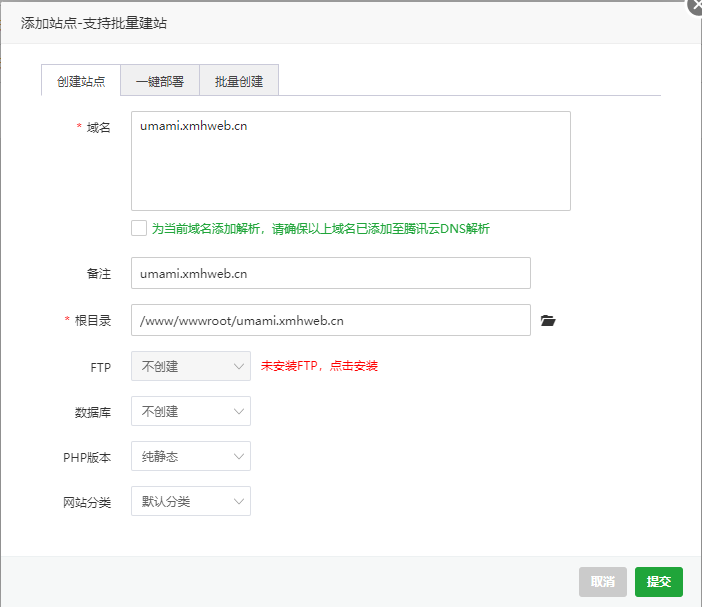The width and height of the screenshot is (702, 607).
Task: Close the 添加站点 dialog with the X icon
Action: tap(695, 6)
